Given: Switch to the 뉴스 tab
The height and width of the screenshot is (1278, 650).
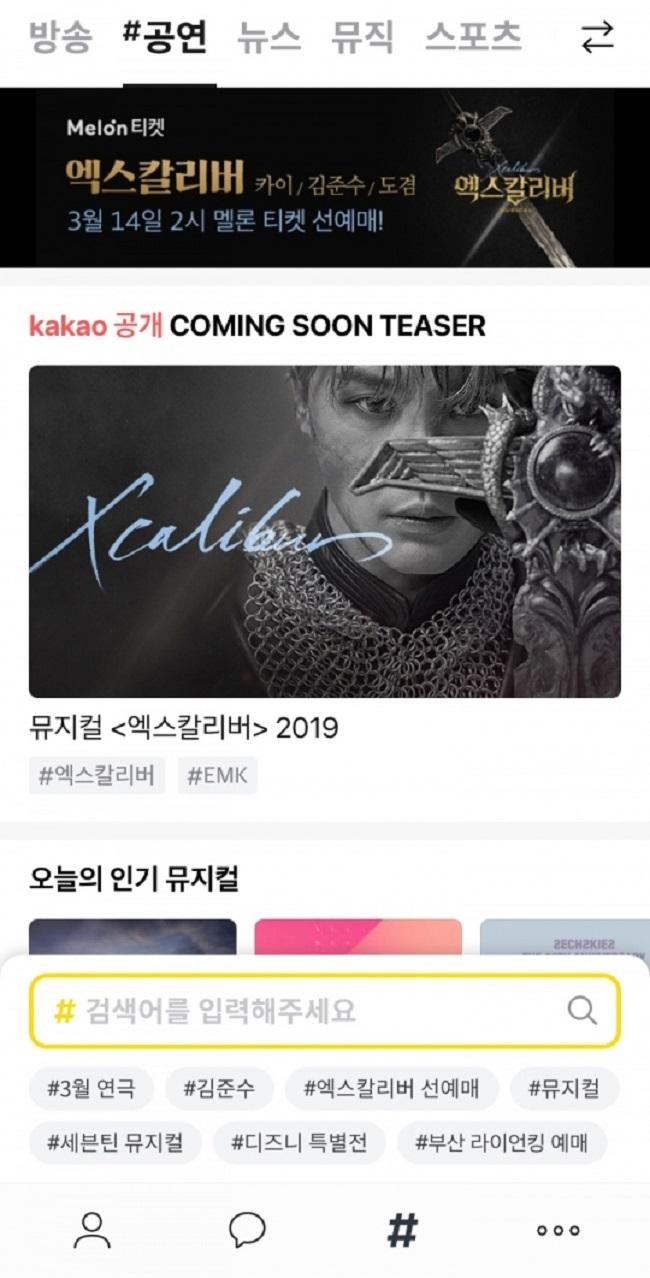Looking at the screenshot, I should click(x=269, y=38).
